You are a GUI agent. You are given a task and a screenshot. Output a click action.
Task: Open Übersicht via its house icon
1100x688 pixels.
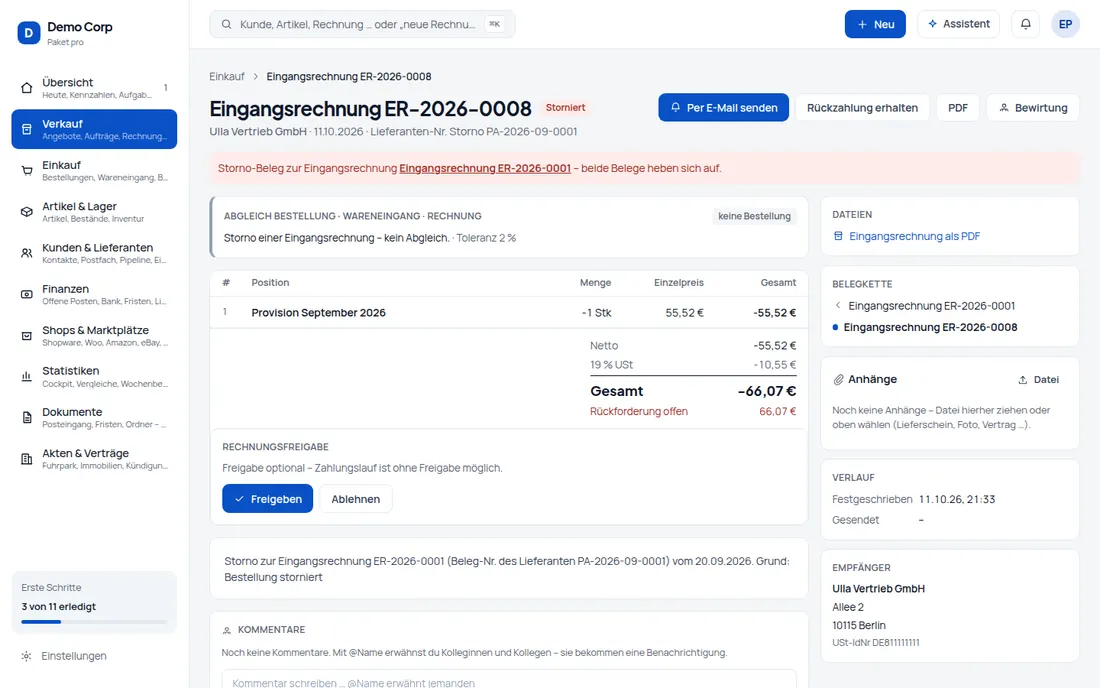pos(27,88)
